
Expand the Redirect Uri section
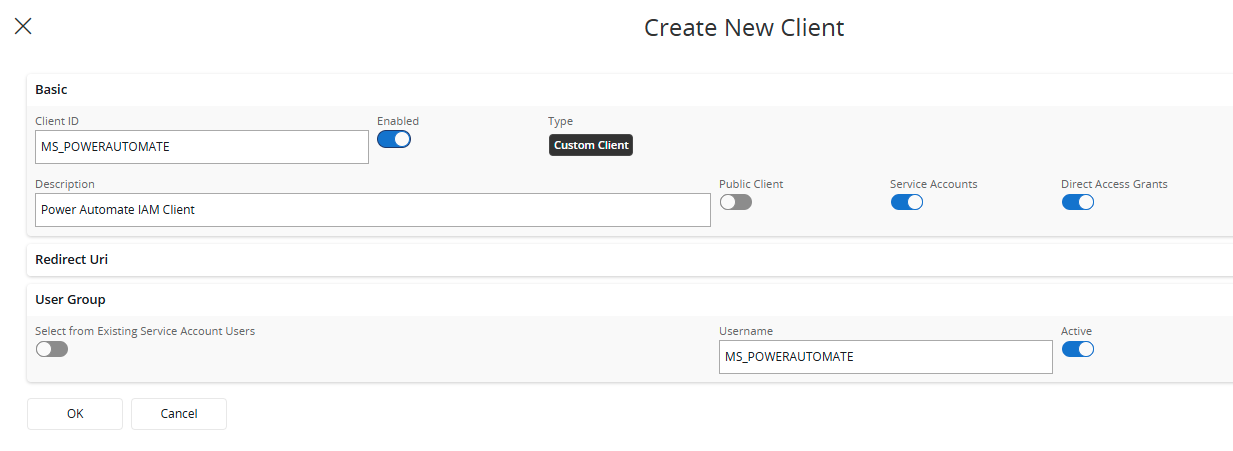coord(72,259)
